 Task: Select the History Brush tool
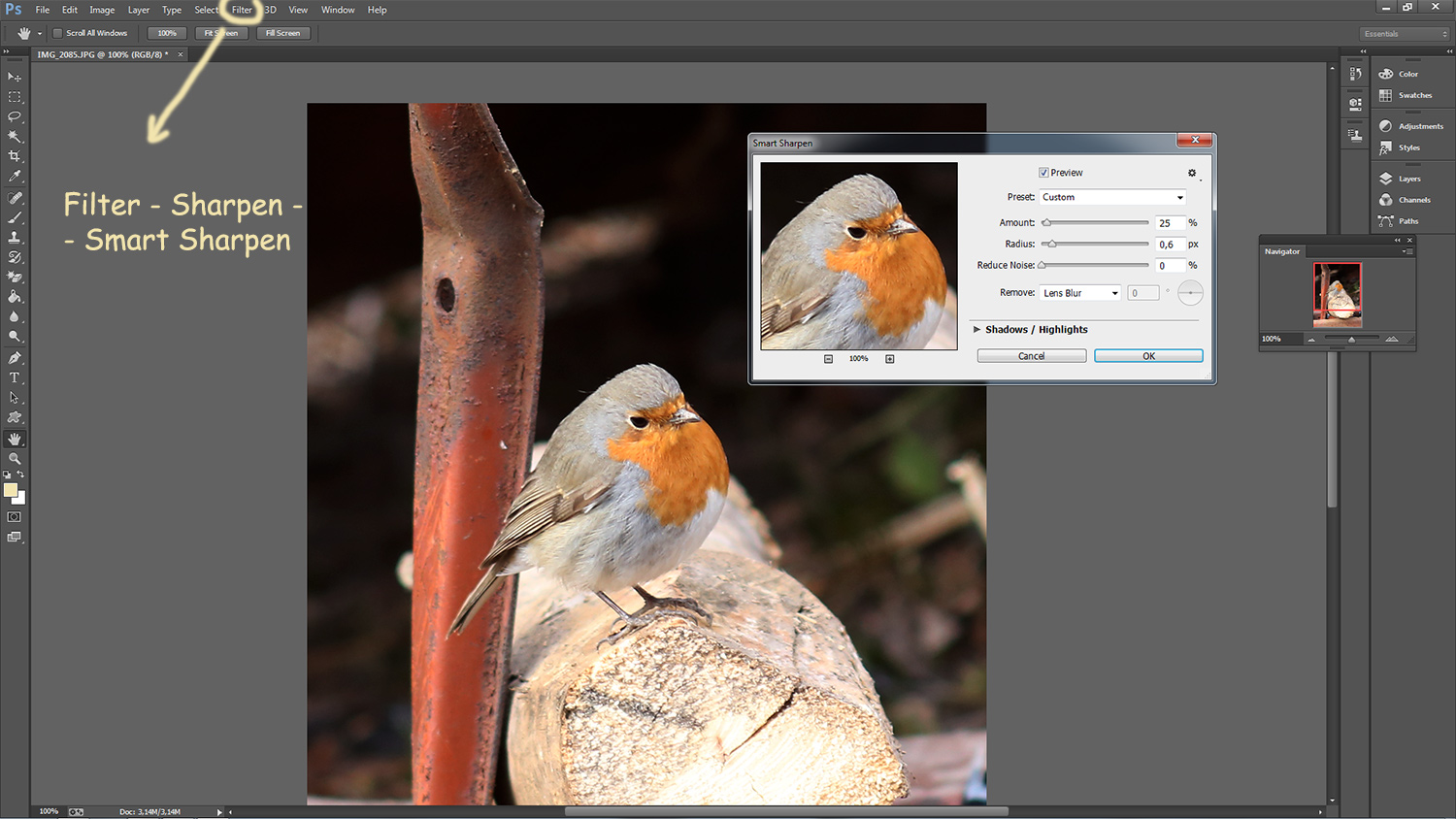click(15, 257)
